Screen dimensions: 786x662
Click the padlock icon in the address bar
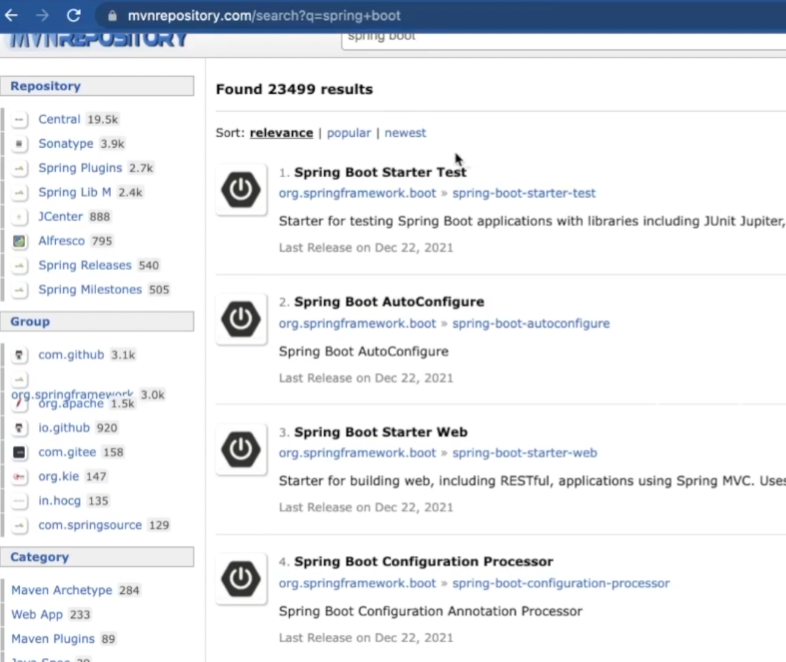(112, 16)
